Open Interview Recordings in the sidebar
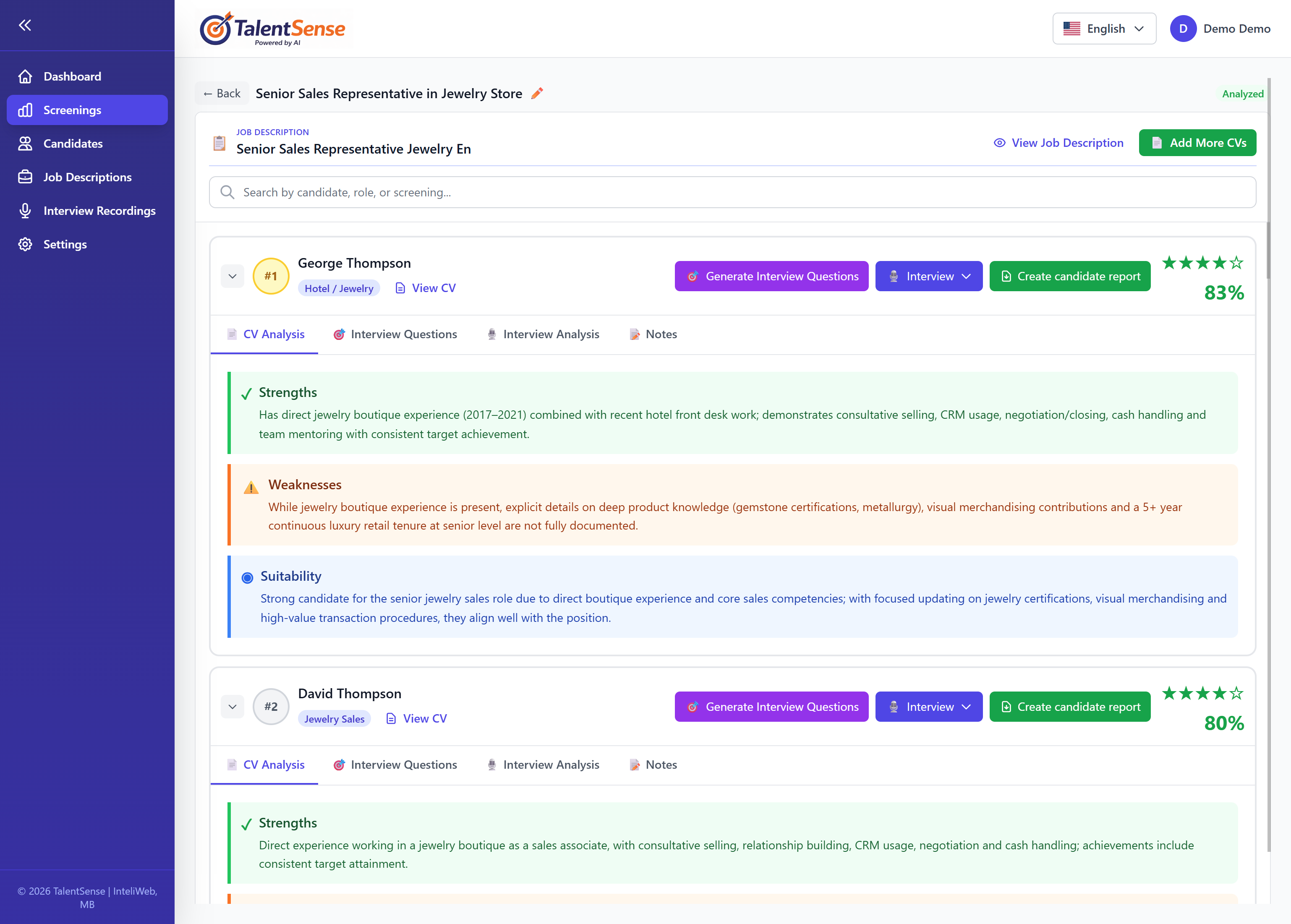 [x=99, y=211]
